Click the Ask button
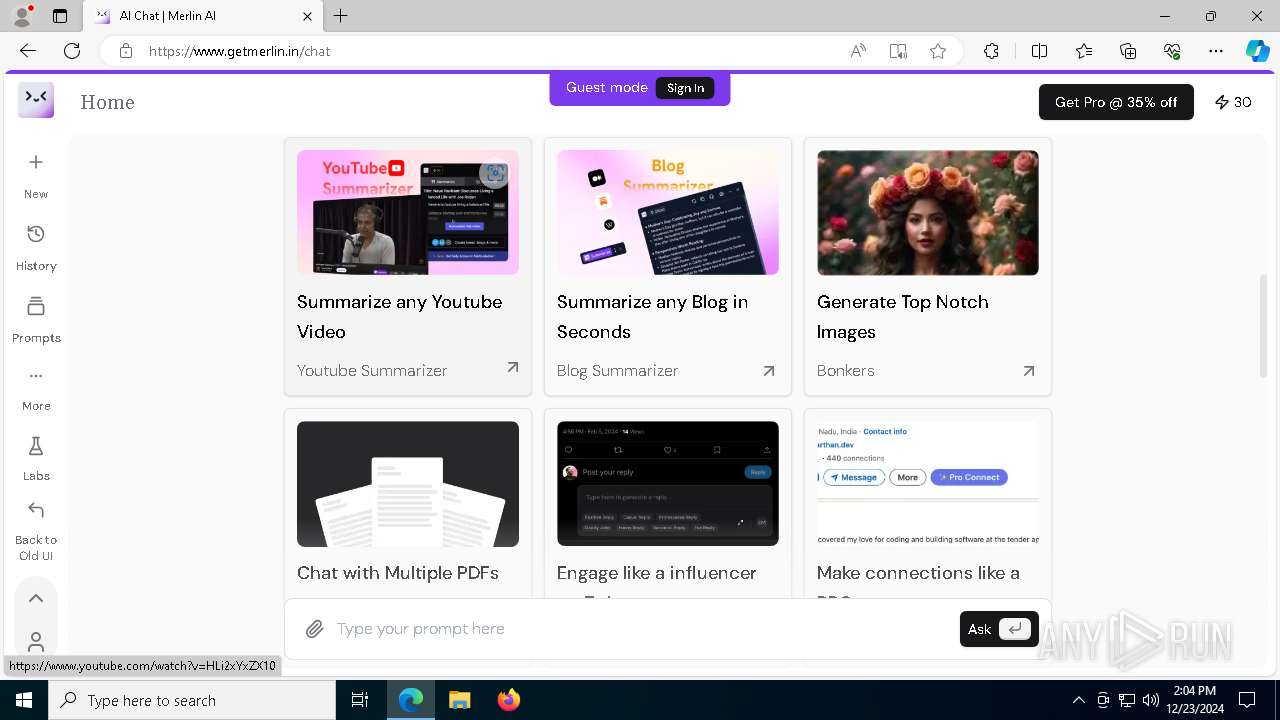Screen dimensions: 1280x720 pos(999,629)
